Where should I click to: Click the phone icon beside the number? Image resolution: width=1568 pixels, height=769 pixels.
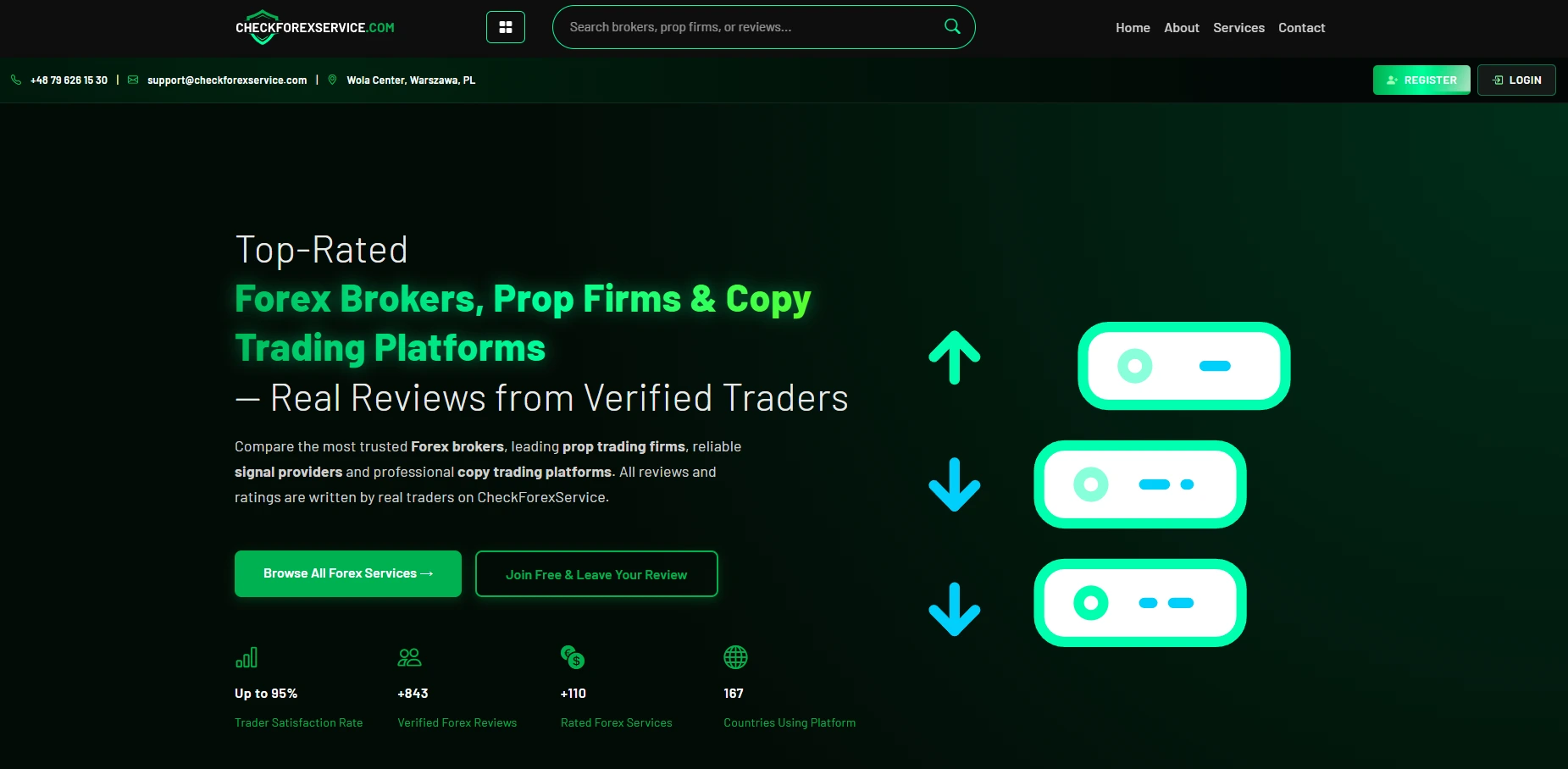(x=16, y=80)
